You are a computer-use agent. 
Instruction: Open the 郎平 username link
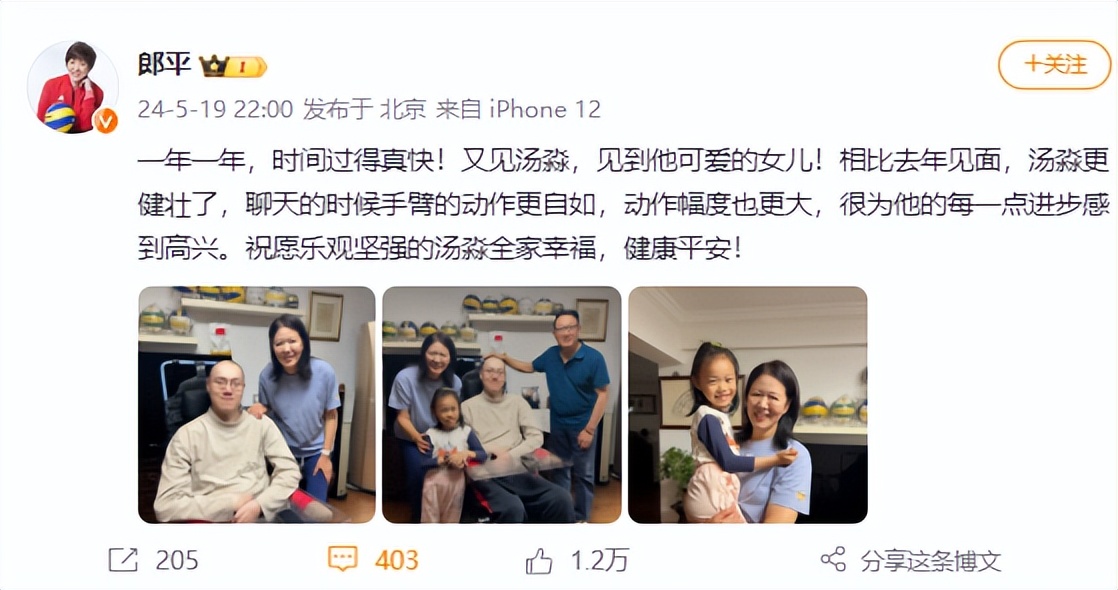[x=165, y=65]
